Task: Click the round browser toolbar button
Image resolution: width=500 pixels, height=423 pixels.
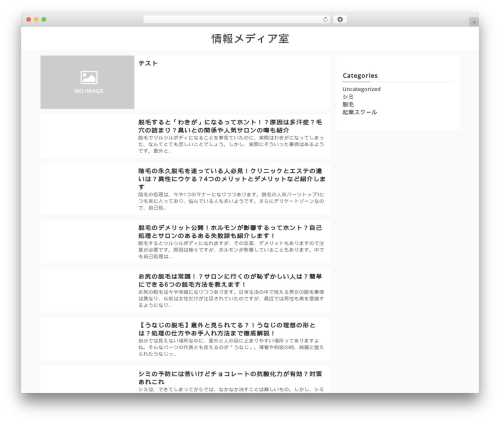Action: (x=340, y=20)
